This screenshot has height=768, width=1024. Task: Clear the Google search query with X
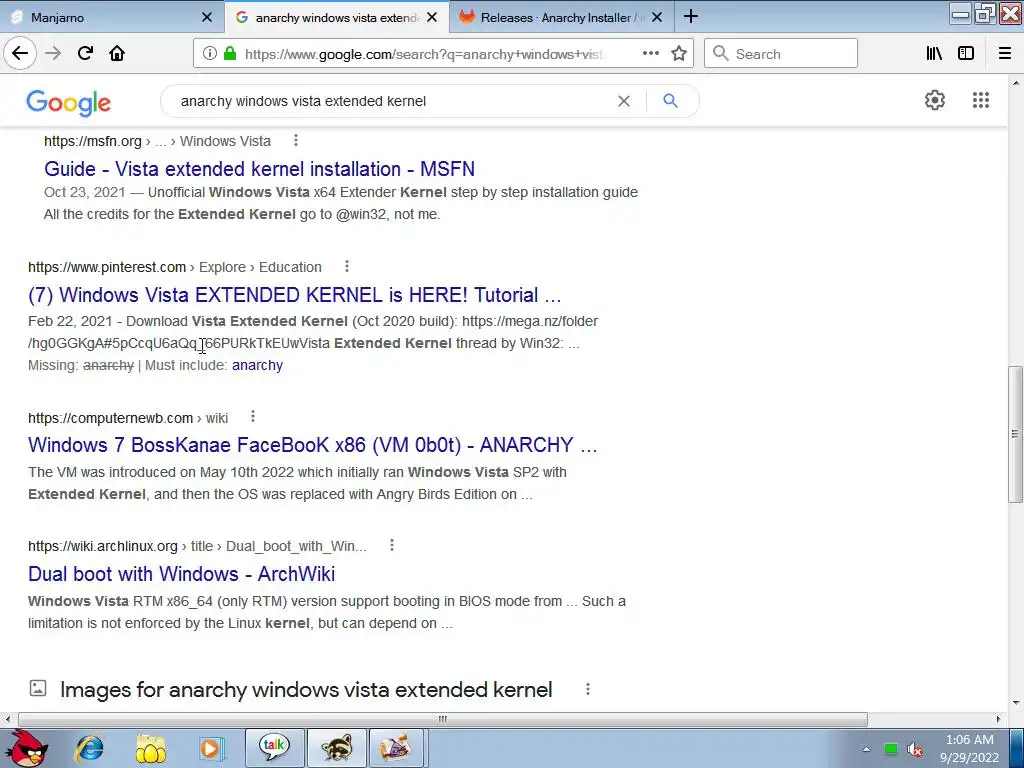pos(624,101)
